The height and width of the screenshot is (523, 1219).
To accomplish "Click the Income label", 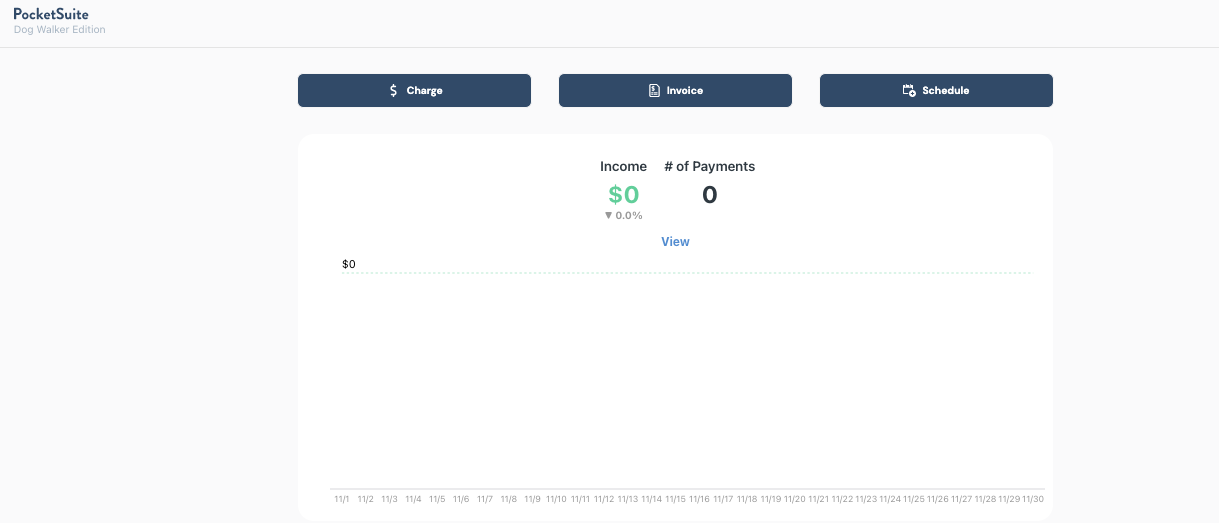I will pyautogui.click(x=623, y=166).
